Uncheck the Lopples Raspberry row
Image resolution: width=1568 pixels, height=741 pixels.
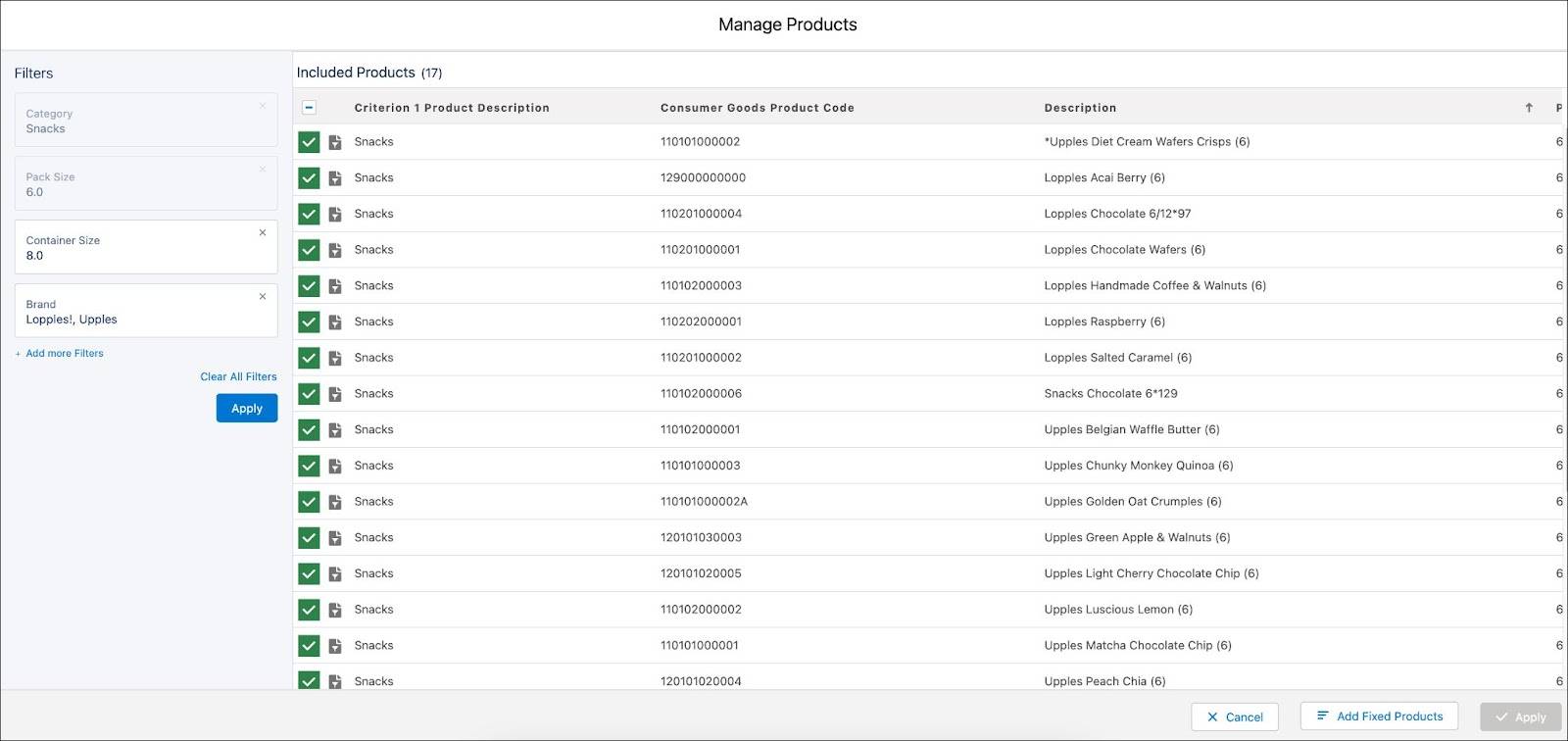tap(309, 321)
